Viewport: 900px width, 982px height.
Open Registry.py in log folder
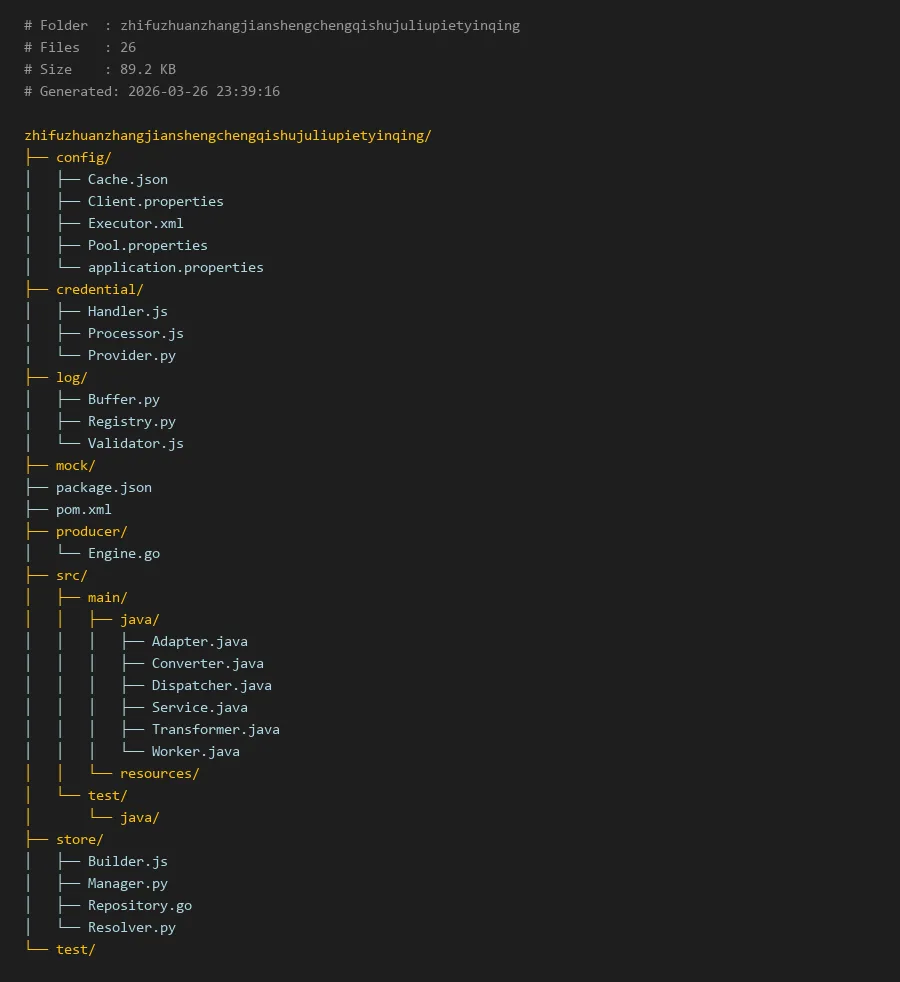tap(131, 421)
